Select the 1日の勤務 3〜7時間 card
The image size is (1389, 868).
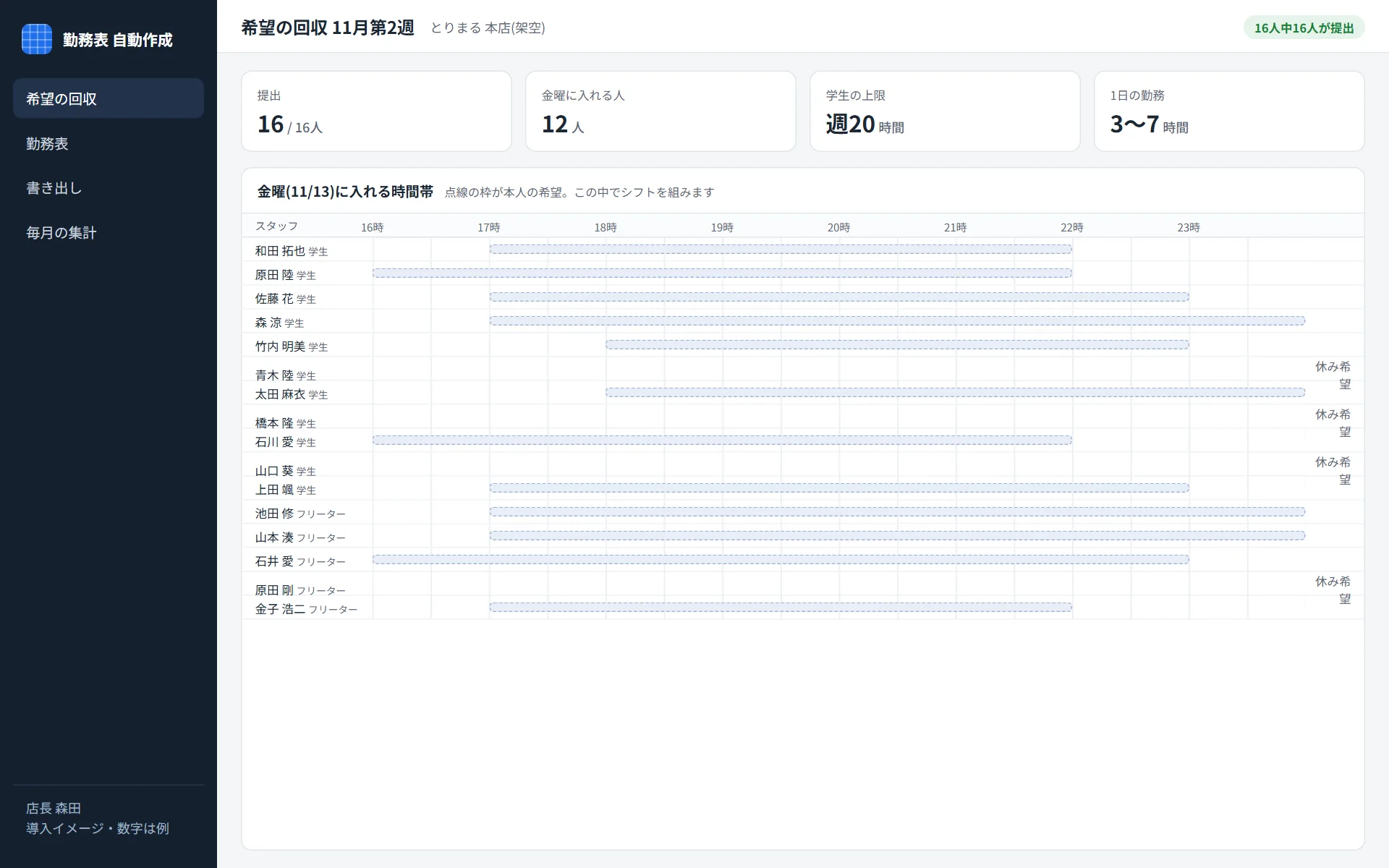coord(1229,111)
